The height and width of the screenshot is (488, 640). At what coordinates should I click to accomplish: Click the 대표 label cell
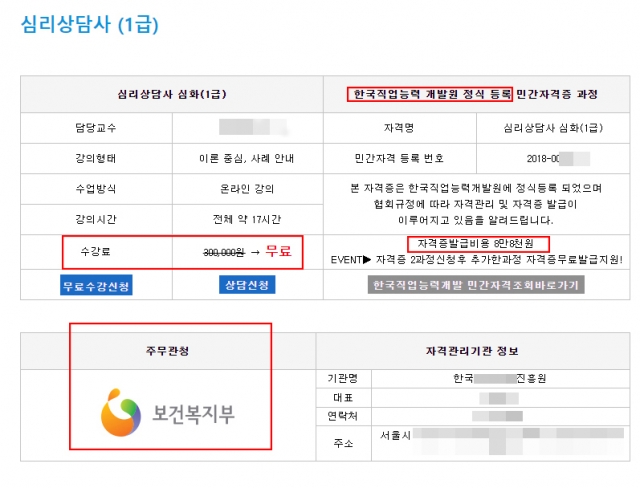344,397
